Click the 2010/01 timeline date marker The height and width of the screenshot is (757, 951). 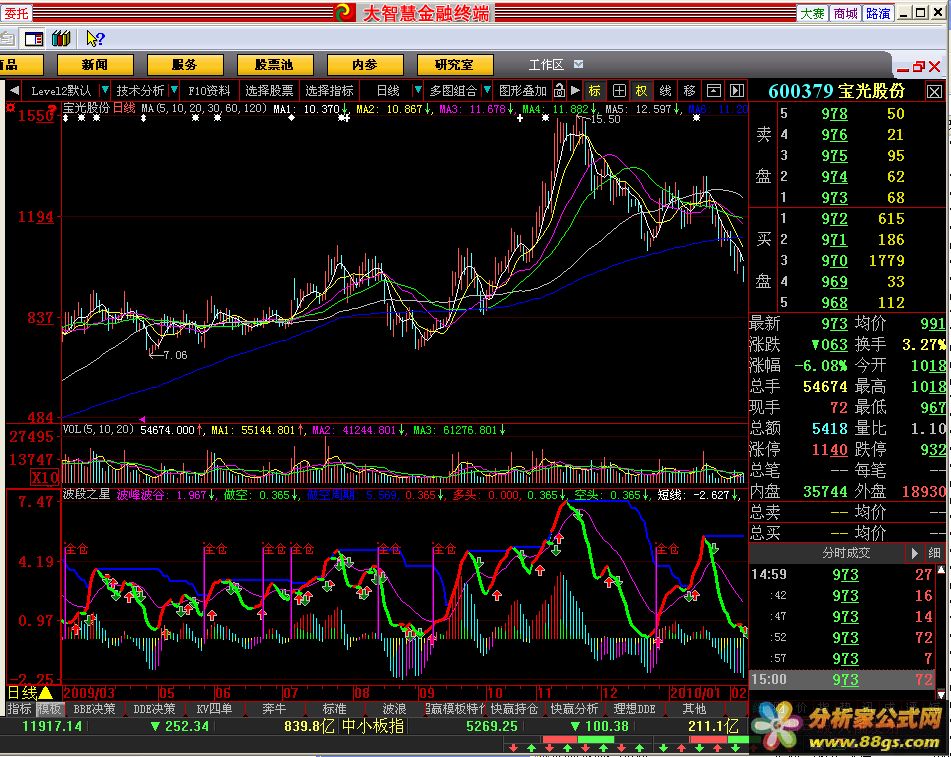(695, 693)
